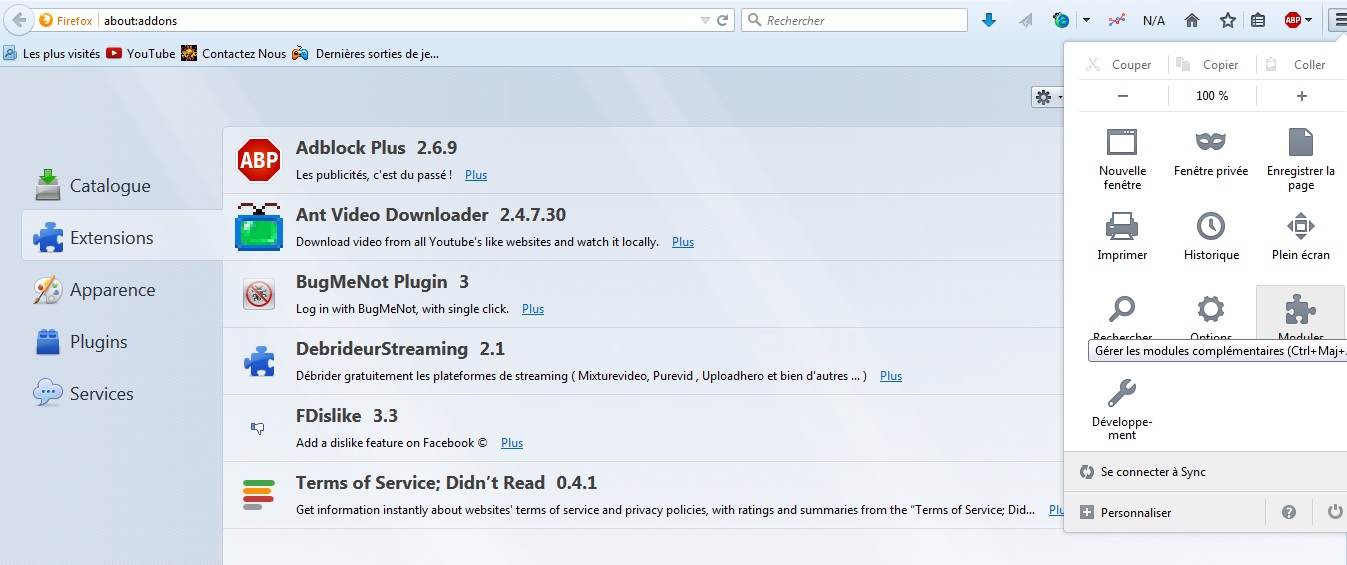Open Plus link for FDislike
The height and width of the screenshot is (565, 1347).
pos(512,443)
